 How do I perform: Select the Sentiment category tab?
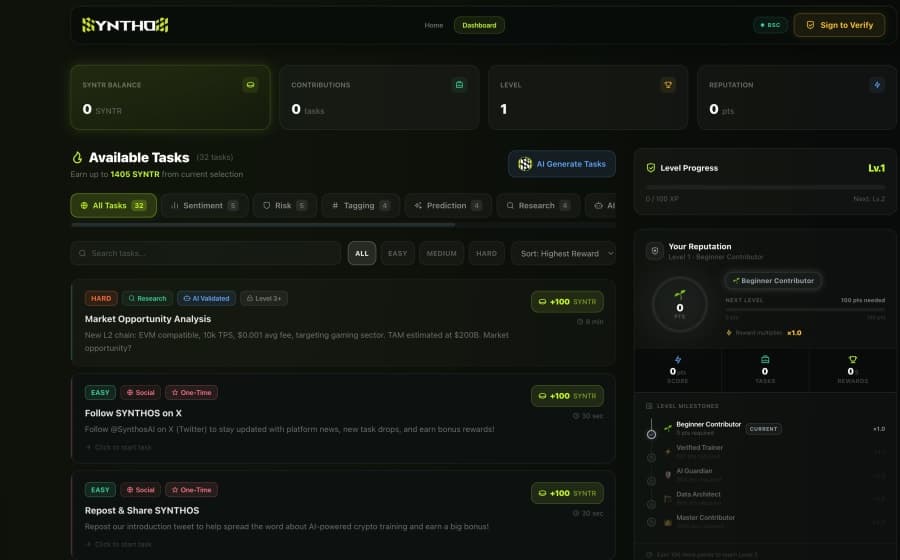205,205
